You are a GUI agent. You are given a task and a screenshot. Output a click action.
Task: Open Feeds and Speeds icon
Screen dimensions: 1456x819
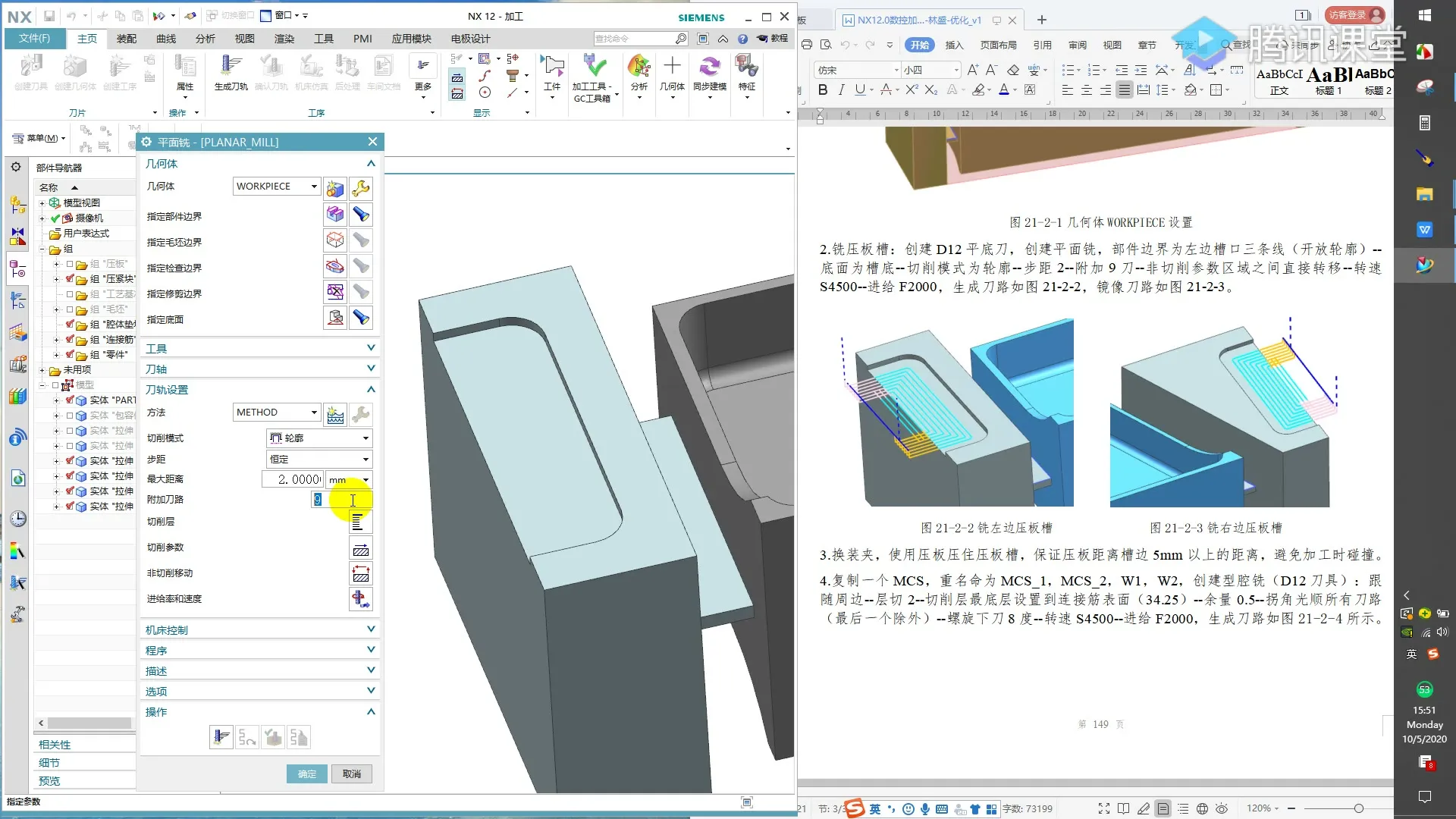361,599
